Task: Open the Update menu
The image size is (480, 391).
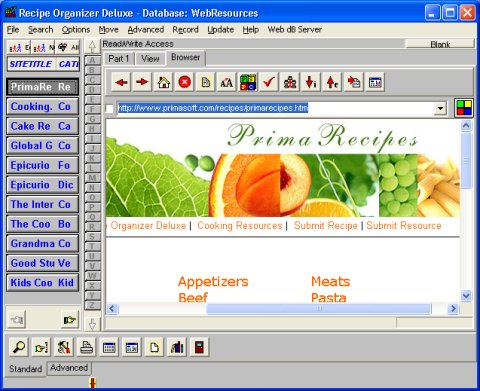Action: 220,30
